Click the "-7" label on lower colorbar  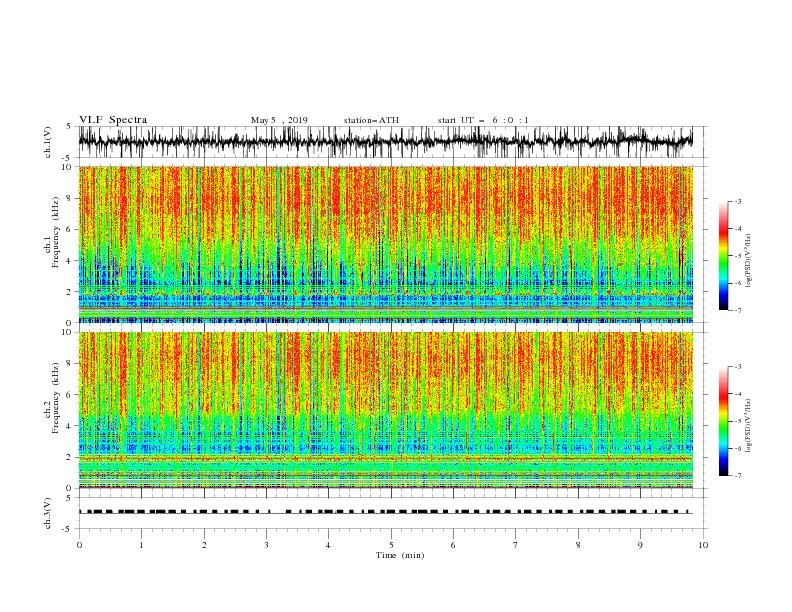point(738,476)
